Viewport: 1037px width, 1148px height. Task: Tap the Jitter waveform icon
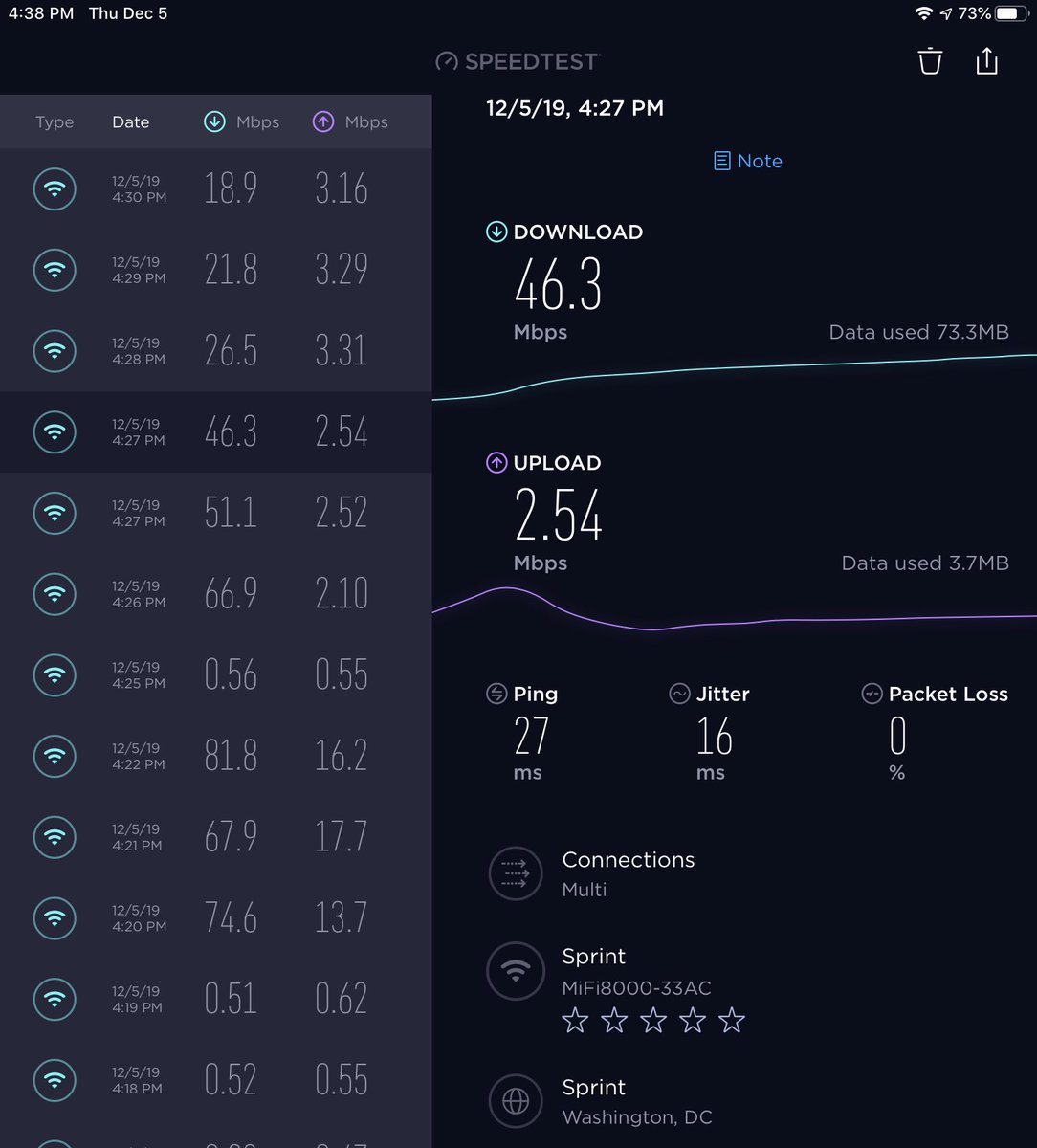679,693
